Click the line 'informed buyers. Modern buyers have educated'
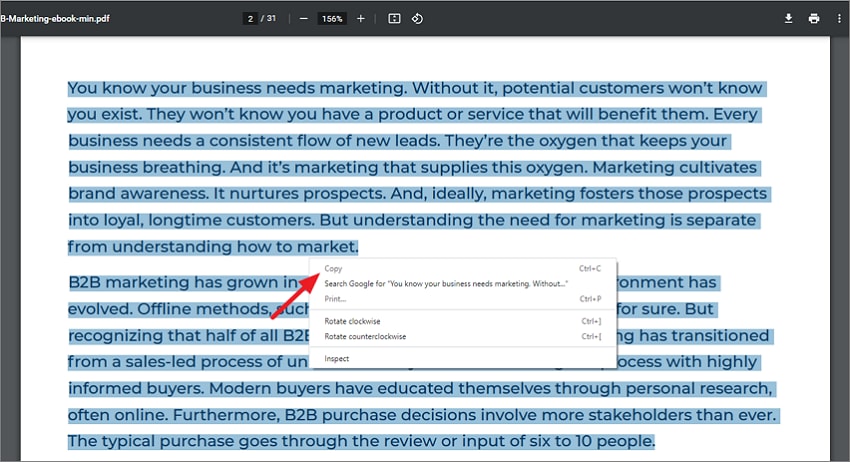This screenshot has height=462, width=850. click(x=421, y=388)
